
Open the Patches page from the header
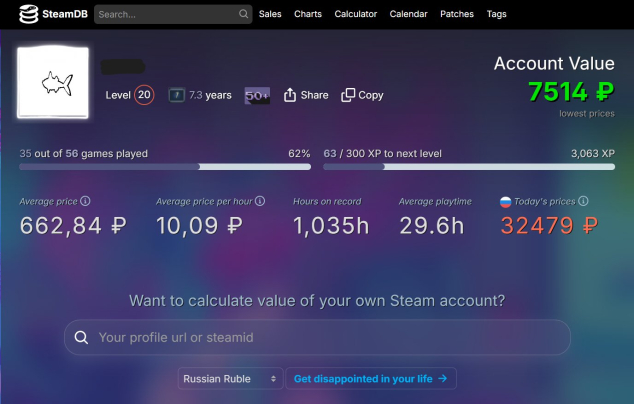pos(457,14)
